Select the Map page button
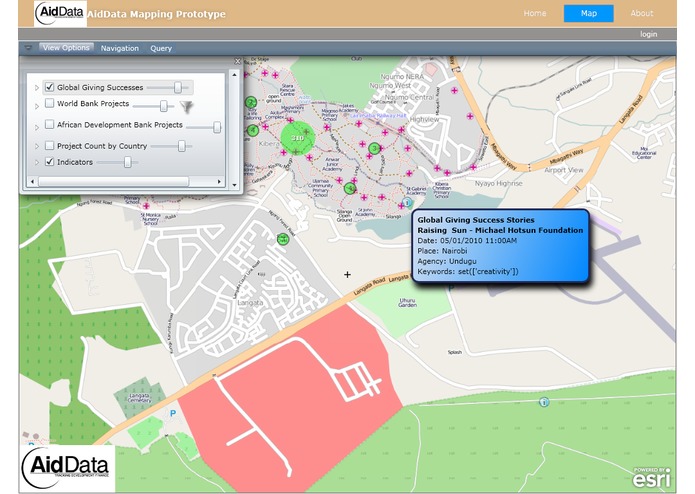The image size is (695, 494). point(589,13)
